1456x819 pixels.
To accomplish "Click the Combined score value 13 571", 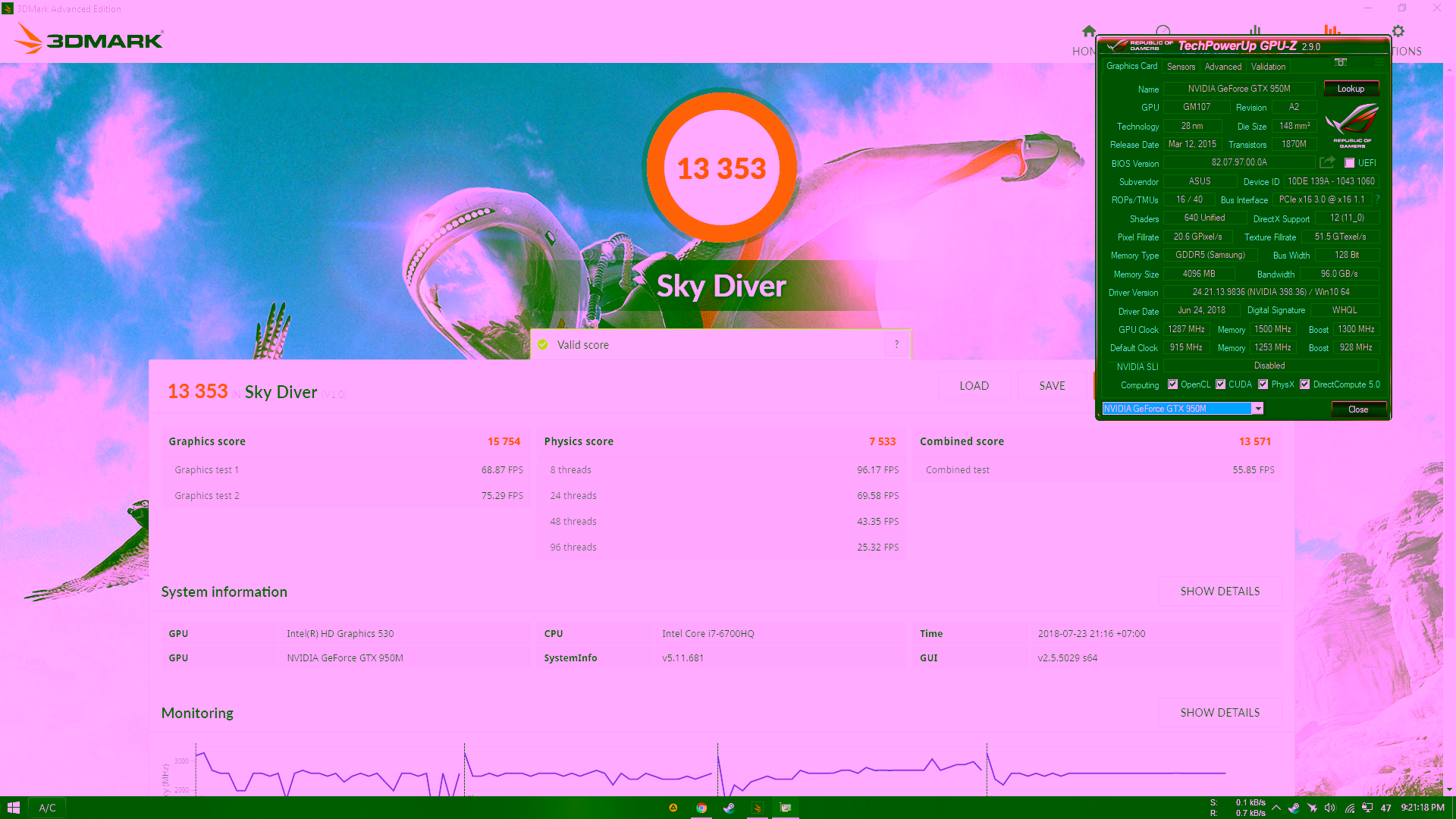I will pyautogui.click(x=1254, y=441).
